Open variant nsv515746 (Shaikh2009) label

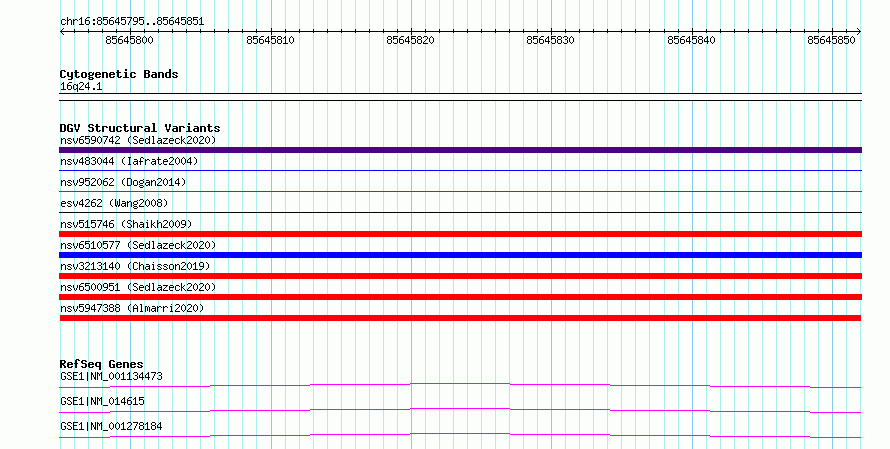point(126,224)
